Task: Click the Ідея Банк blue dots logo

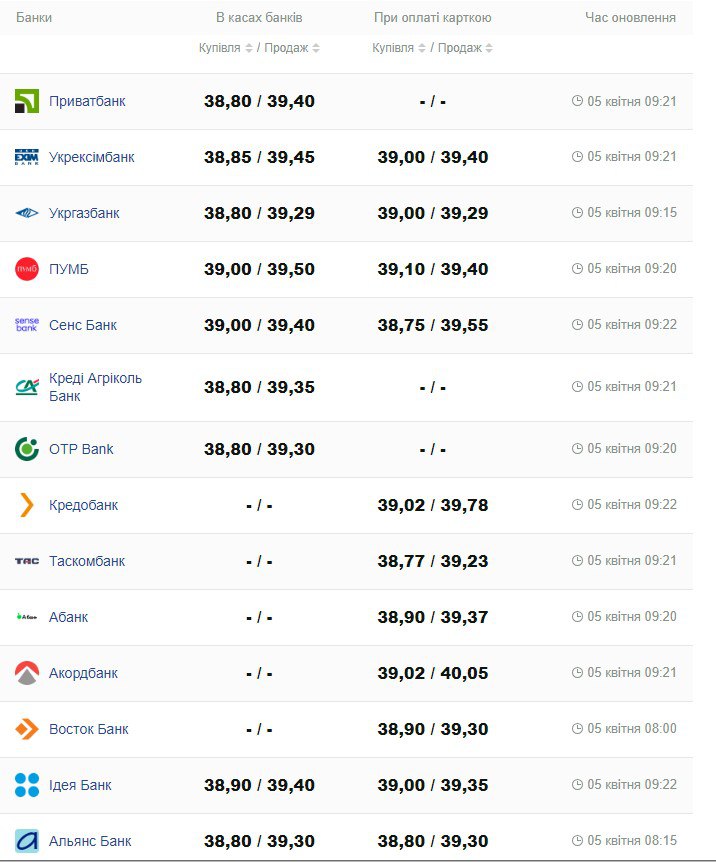Action: click(x=27, y=785)
